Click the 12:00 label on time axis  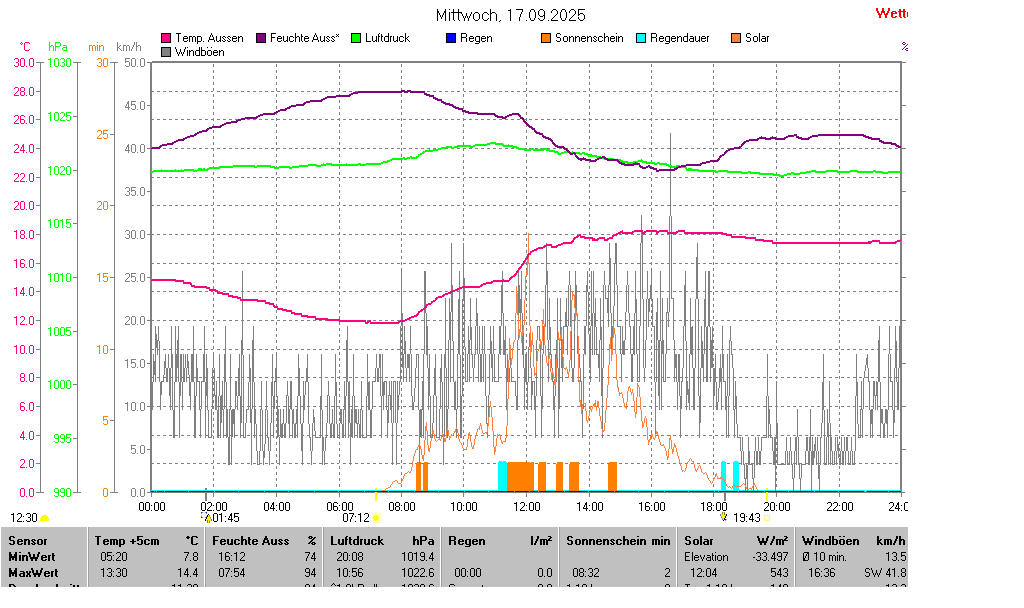pyautogui.click(x=526, y=507)
